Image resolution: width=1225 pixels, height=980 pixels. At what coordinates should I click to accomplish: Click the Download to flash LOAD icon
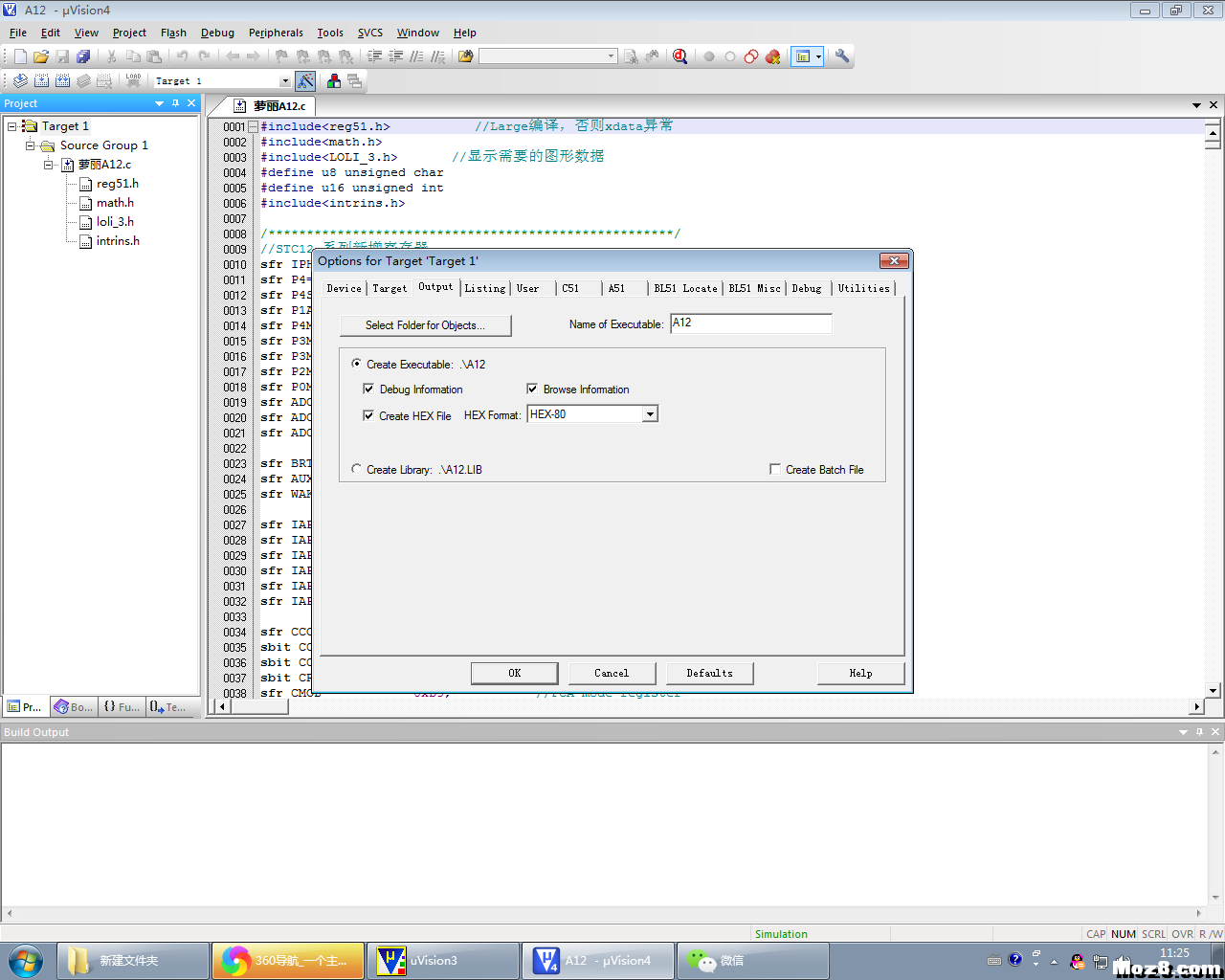coord(133,81)
